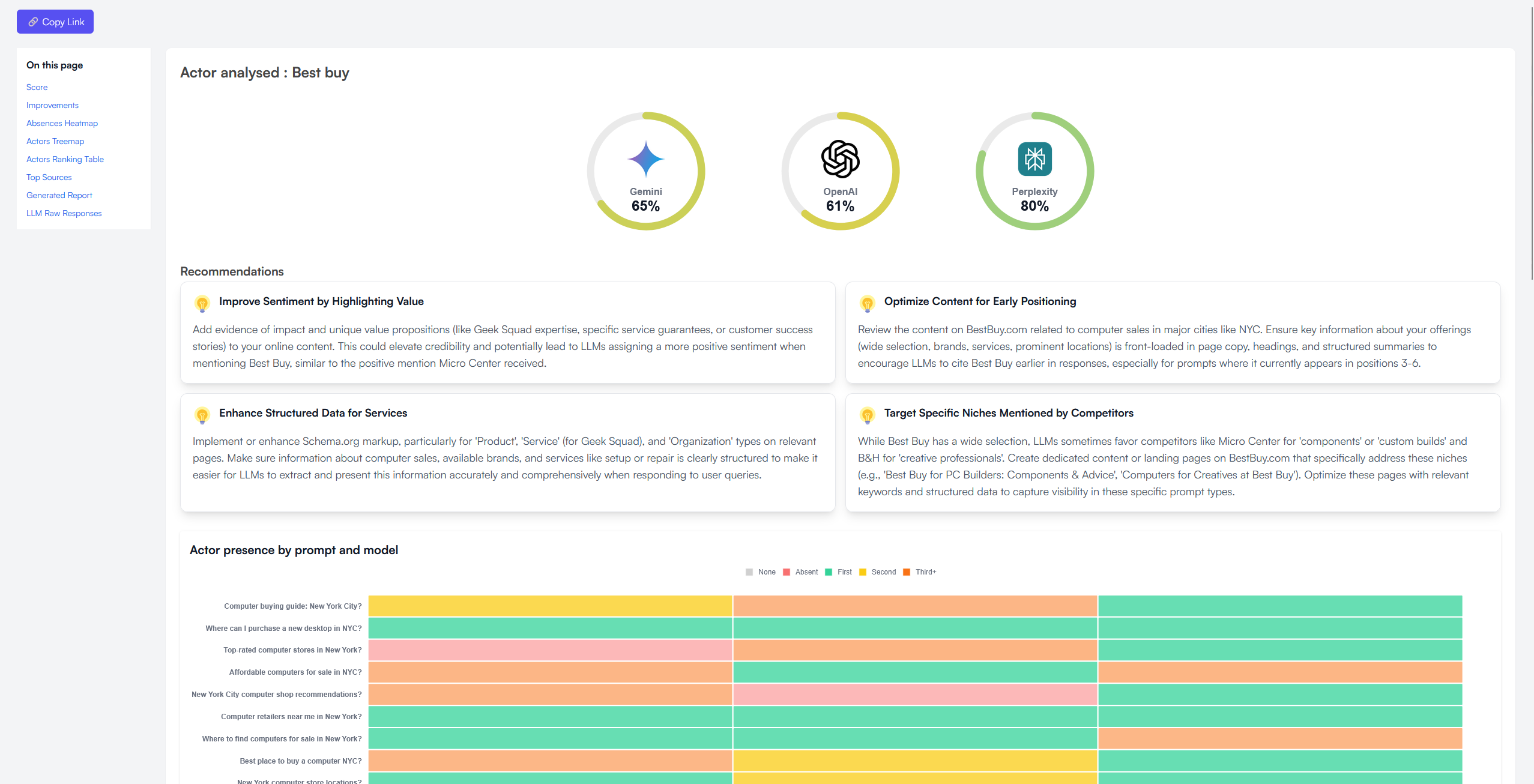Click the Recommendations section heading
Screen dimensions: 1534x784
click(x=232, y=271)
